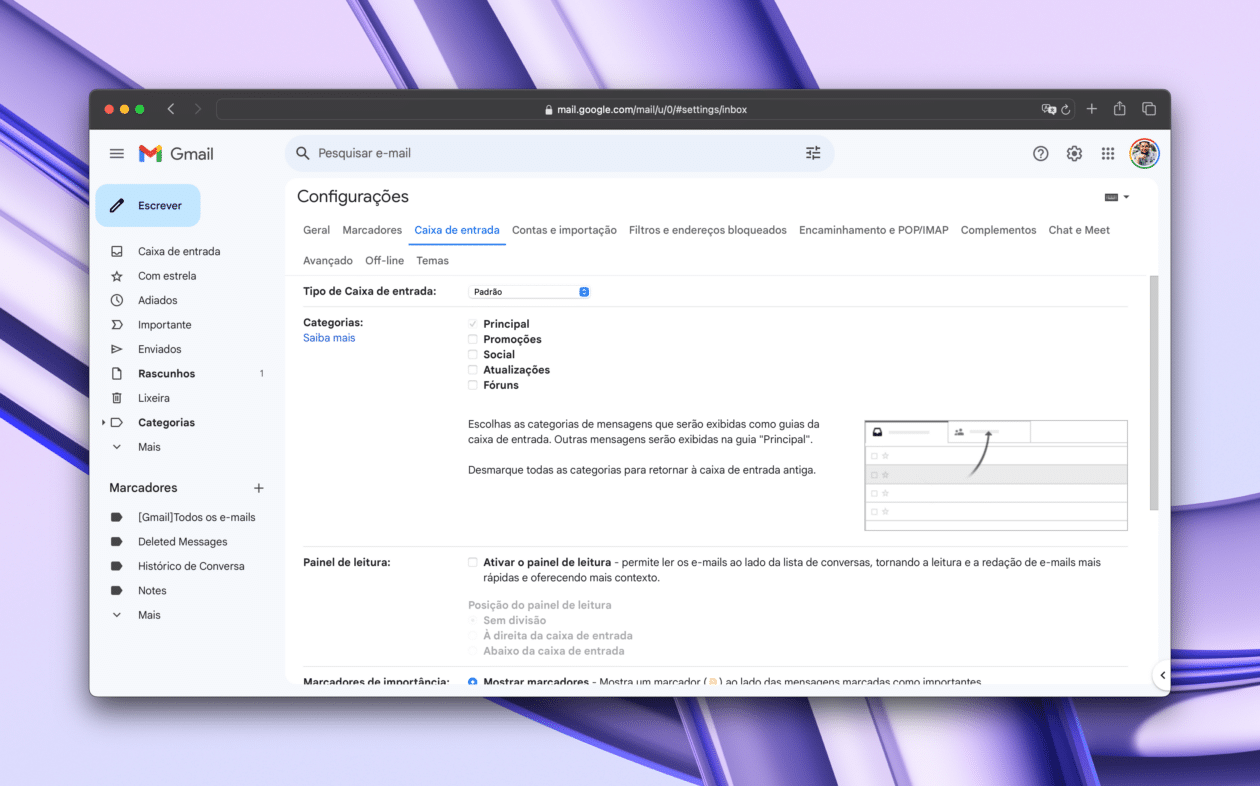Open the keyboard input tools dropdown

click(x=1117, y=197)
